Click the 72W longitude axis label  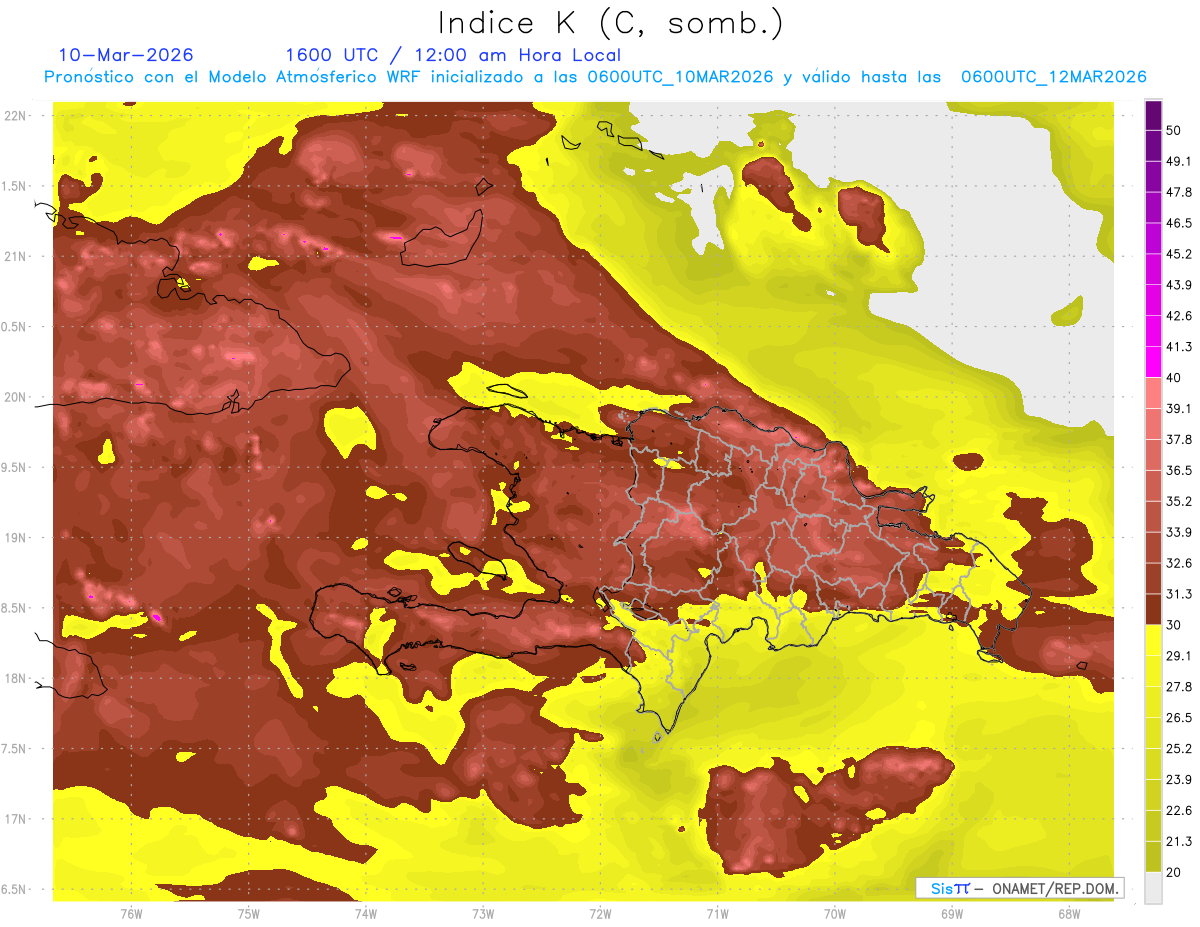coord(600,913)
